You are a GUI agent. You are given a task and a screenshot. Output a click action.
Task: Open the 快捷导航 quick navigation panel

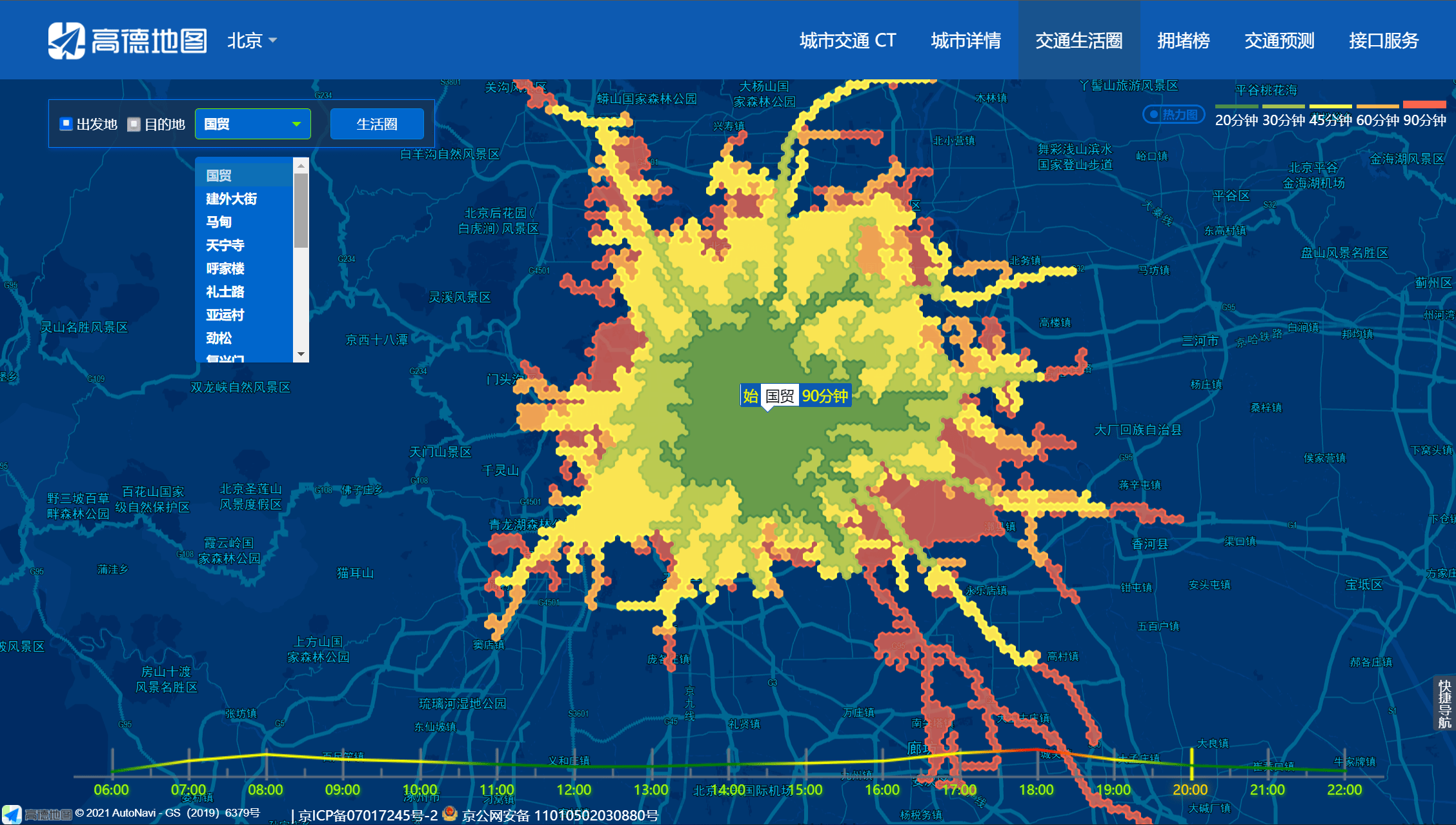pos(1445,703)
